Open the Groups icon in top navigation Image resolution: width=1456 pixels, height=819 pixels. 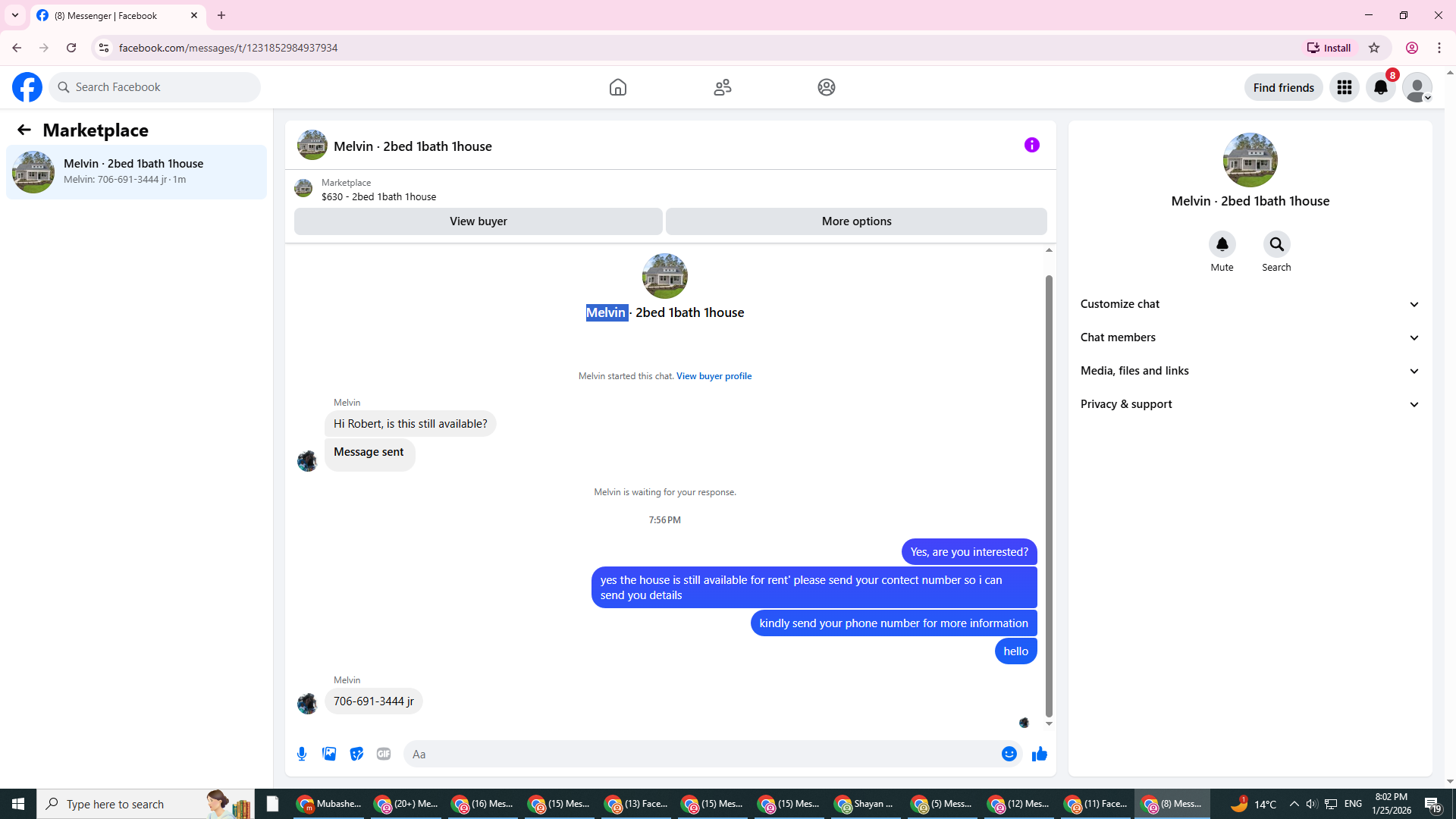pyautogui.click(x=827, y=87)
